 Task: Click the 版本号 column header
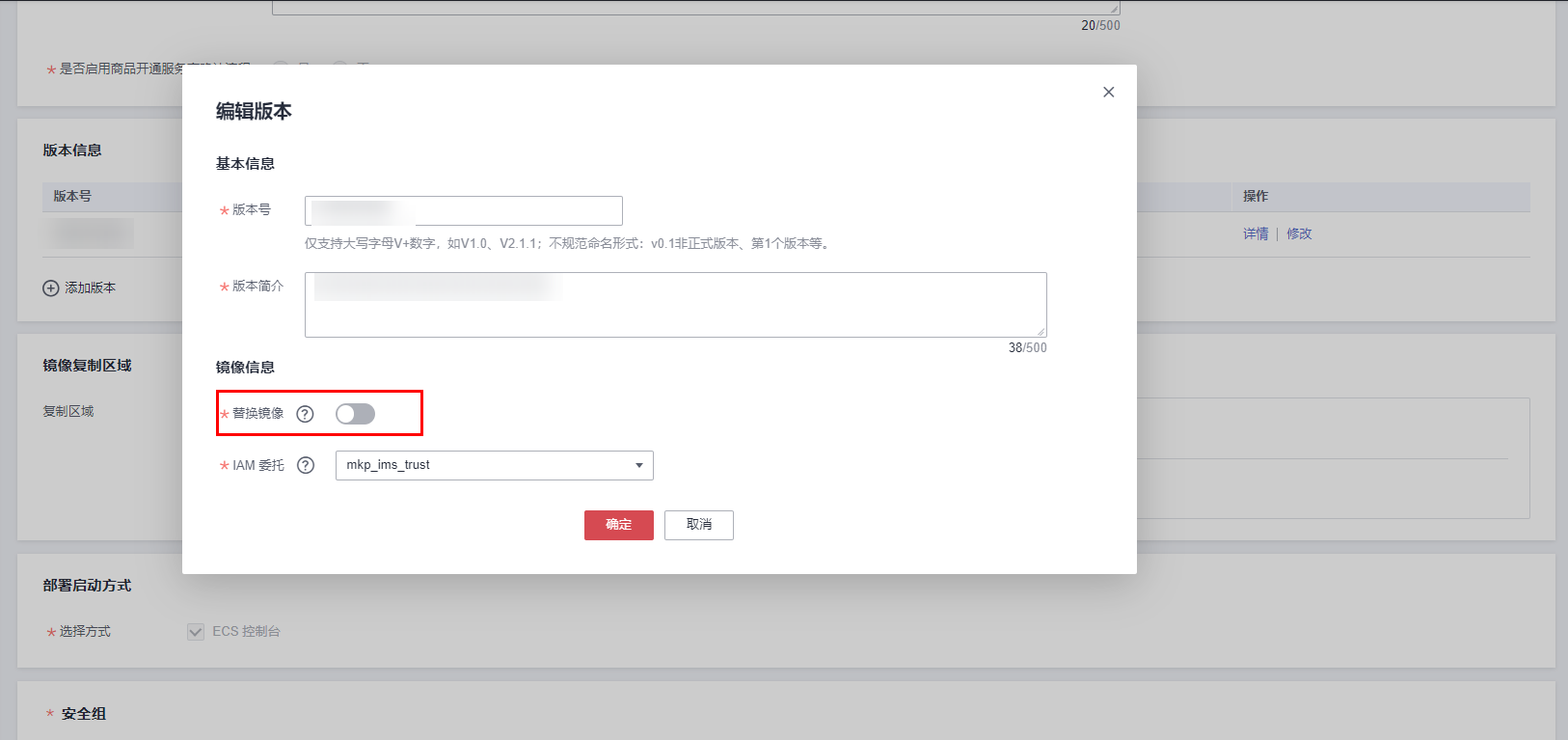pos(72,196)
